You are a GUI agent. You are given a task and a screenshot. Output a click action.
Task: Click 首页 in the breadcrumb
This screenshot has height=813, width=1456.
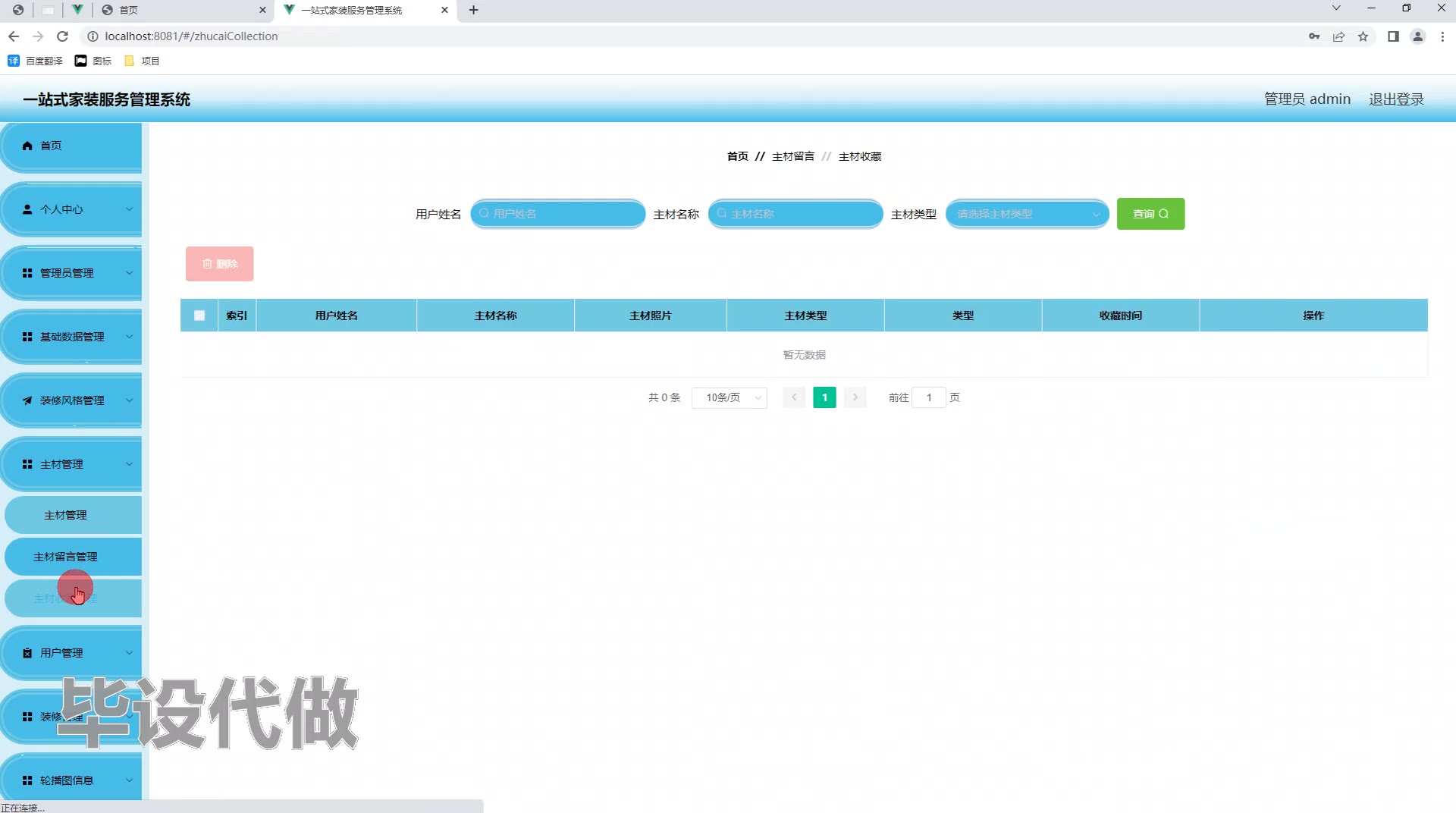[x=737, y=156]
